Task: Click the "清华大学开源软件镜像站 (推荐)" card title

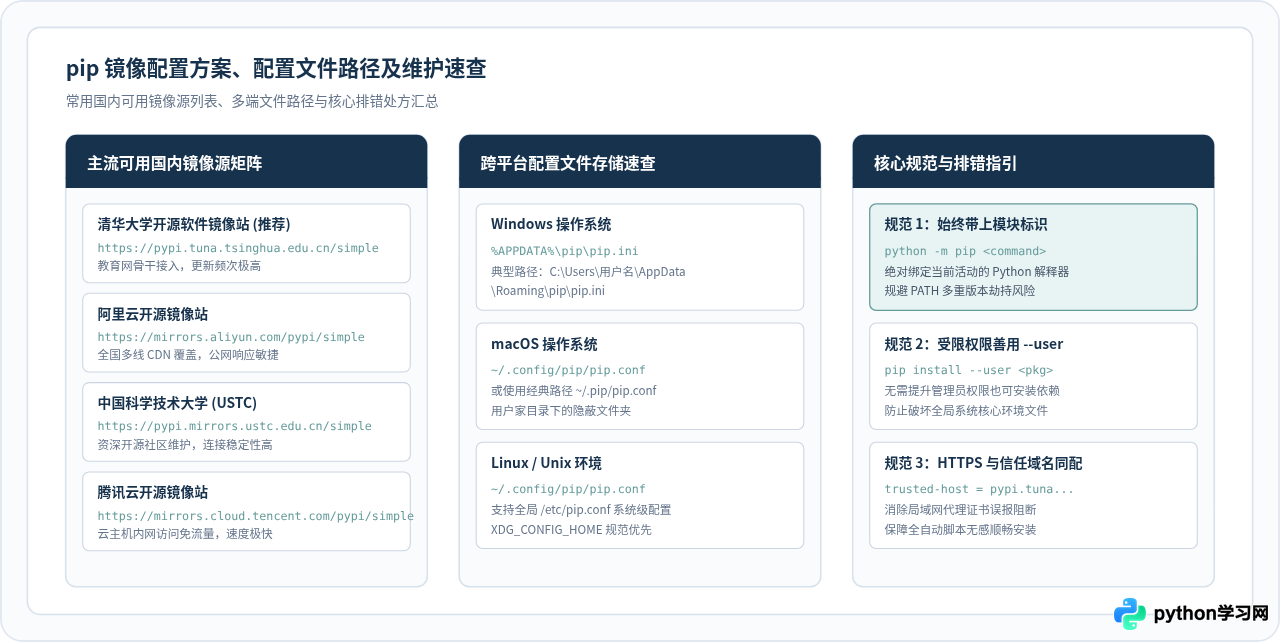Action: point(194,224)
